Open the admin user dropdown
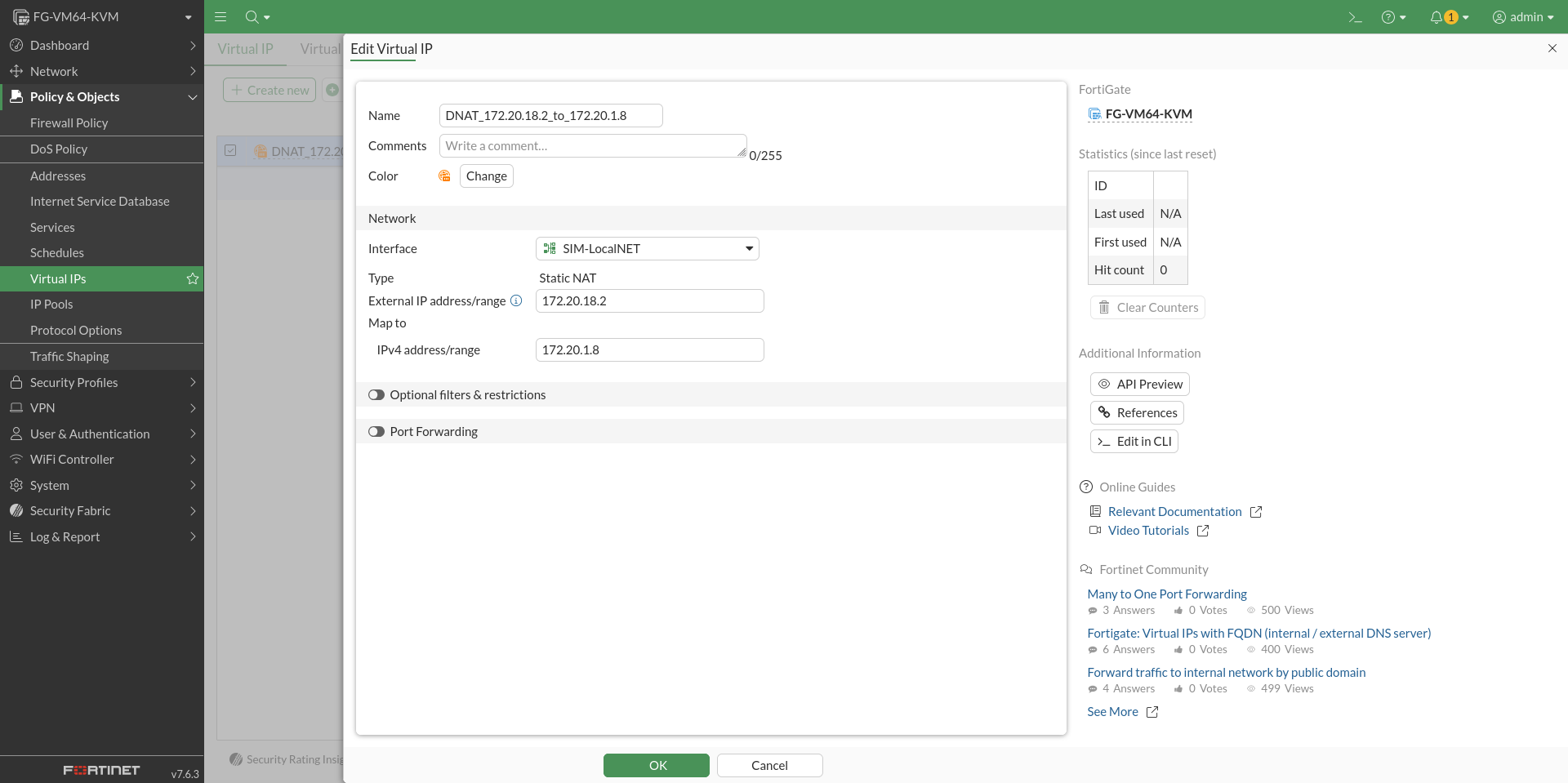The height and width of the screenshot is (783, 1568). tap(1523, 17)
